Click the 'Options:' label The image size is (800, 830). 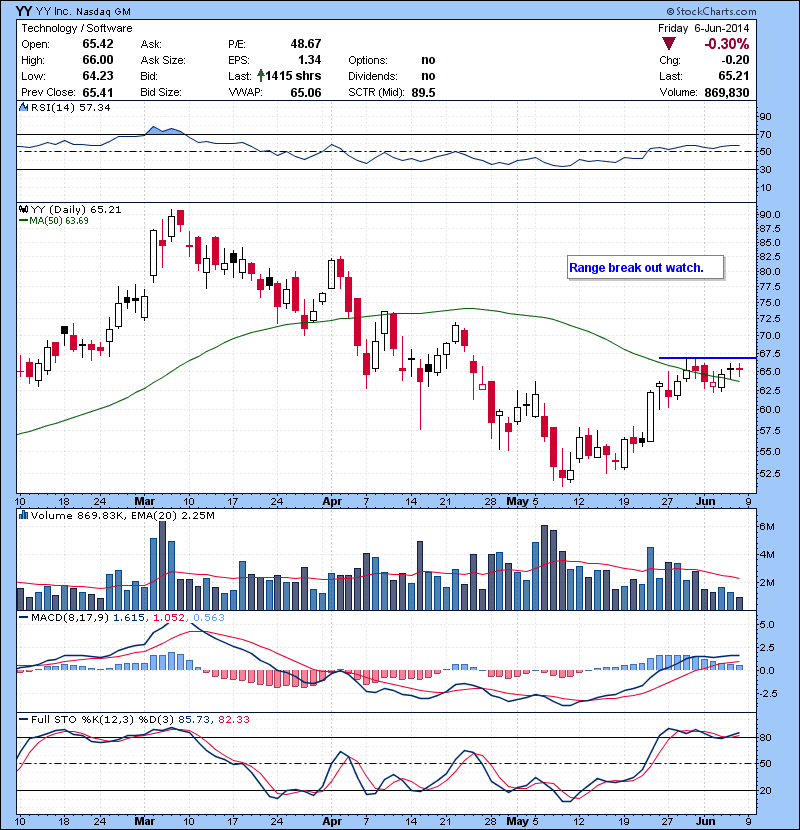click(368, 60)
